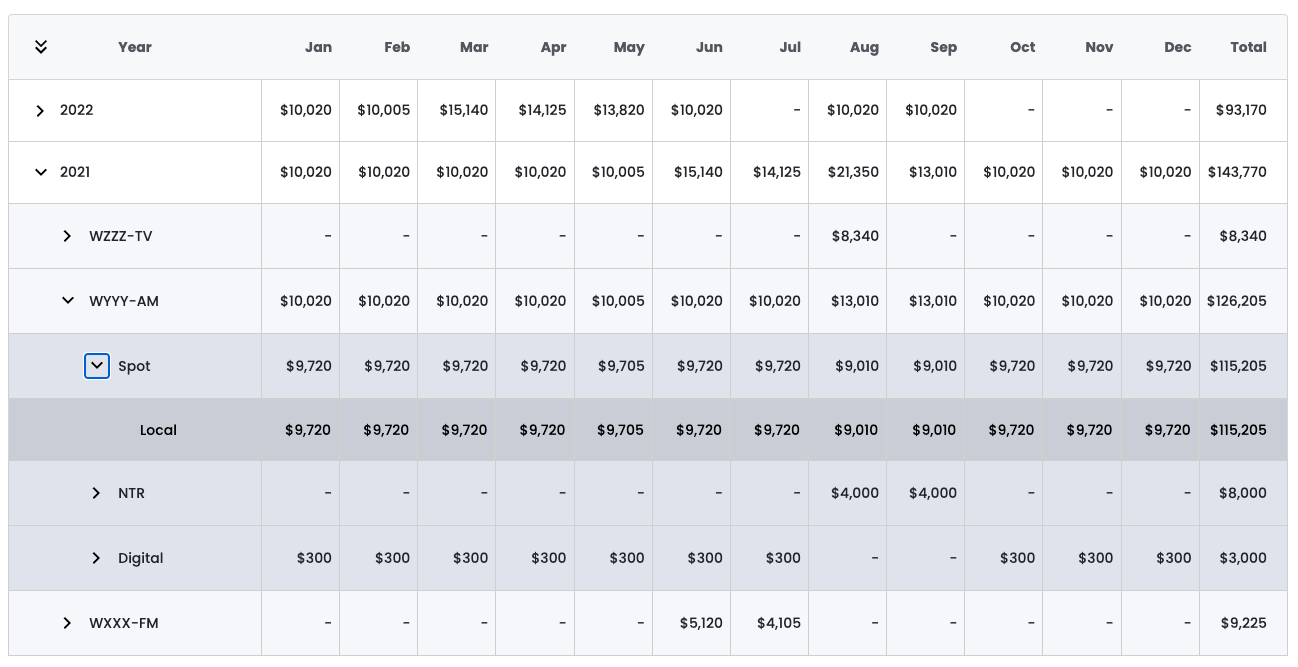Collapse the Spot category chevron
The image size is (1298, 667).
pos(96,366)
